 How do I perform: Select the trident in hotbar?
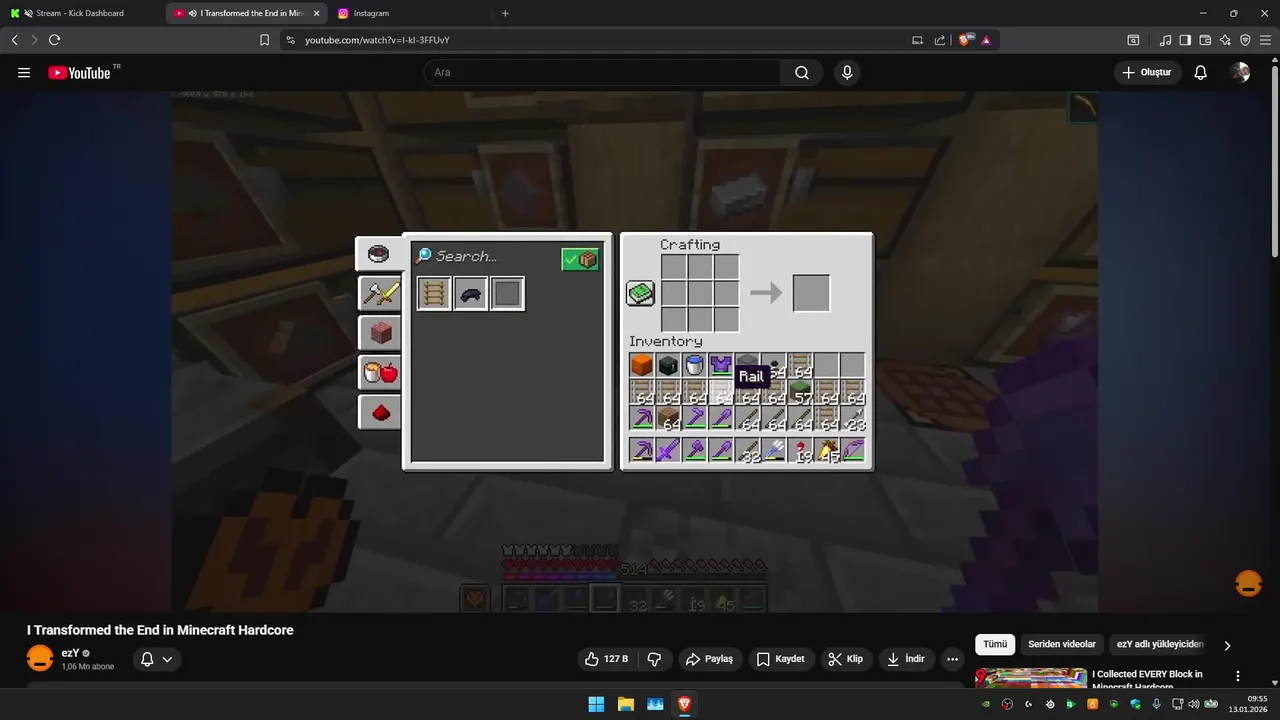pos(774,450)
